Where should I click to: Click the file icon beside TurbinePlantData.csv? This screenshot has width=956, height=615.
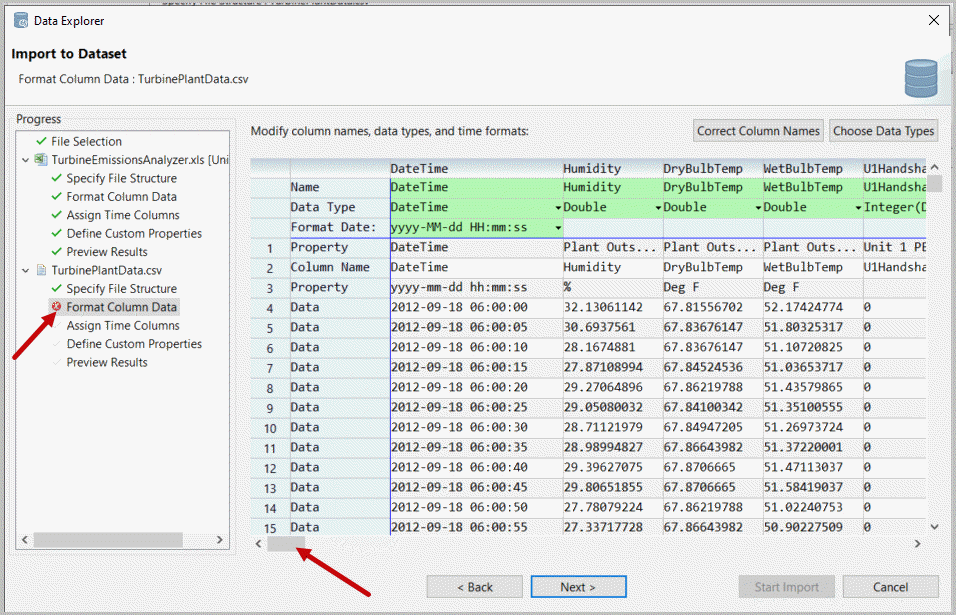(41, 270)
